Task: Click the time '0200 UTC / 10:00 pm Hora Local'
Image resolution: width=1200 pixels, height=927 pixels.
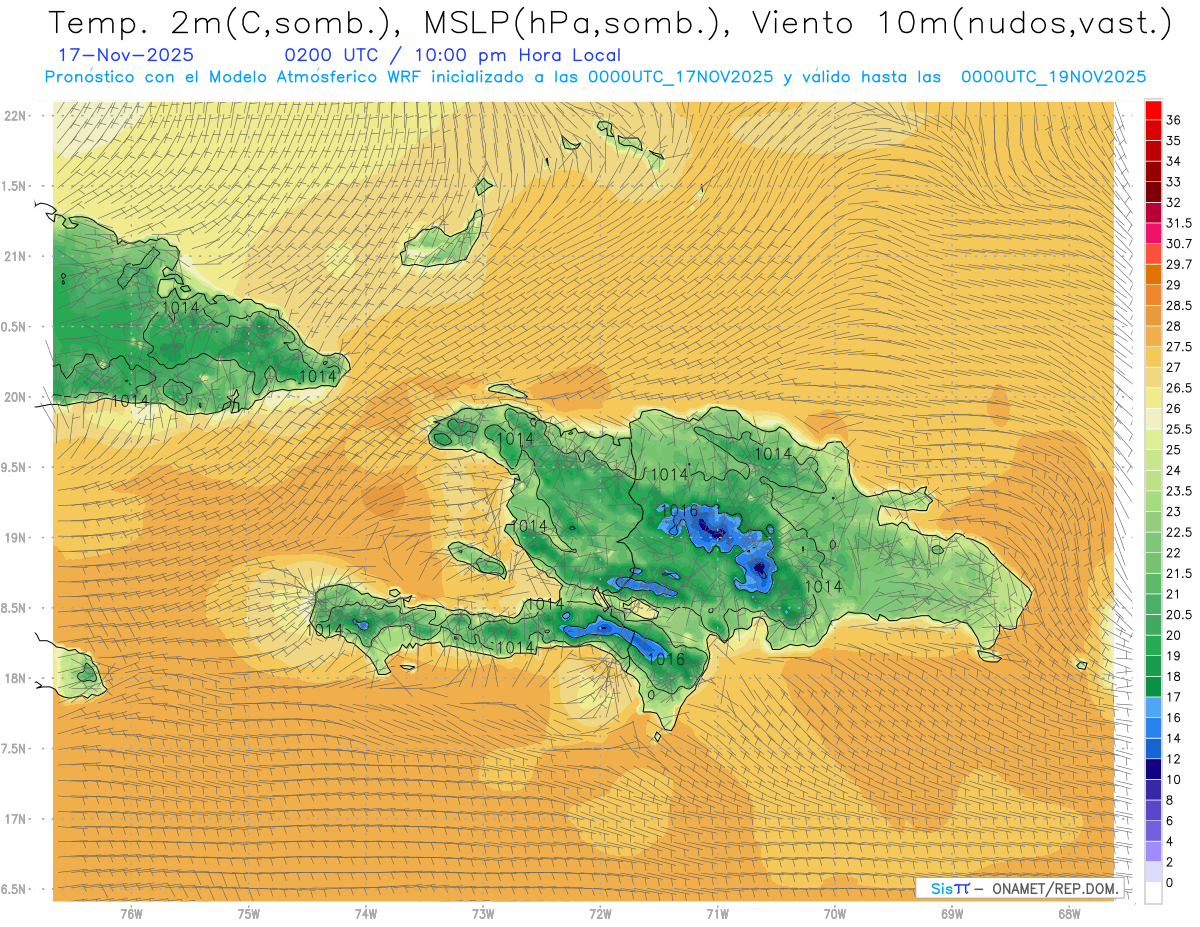Action: pos(452,56)
